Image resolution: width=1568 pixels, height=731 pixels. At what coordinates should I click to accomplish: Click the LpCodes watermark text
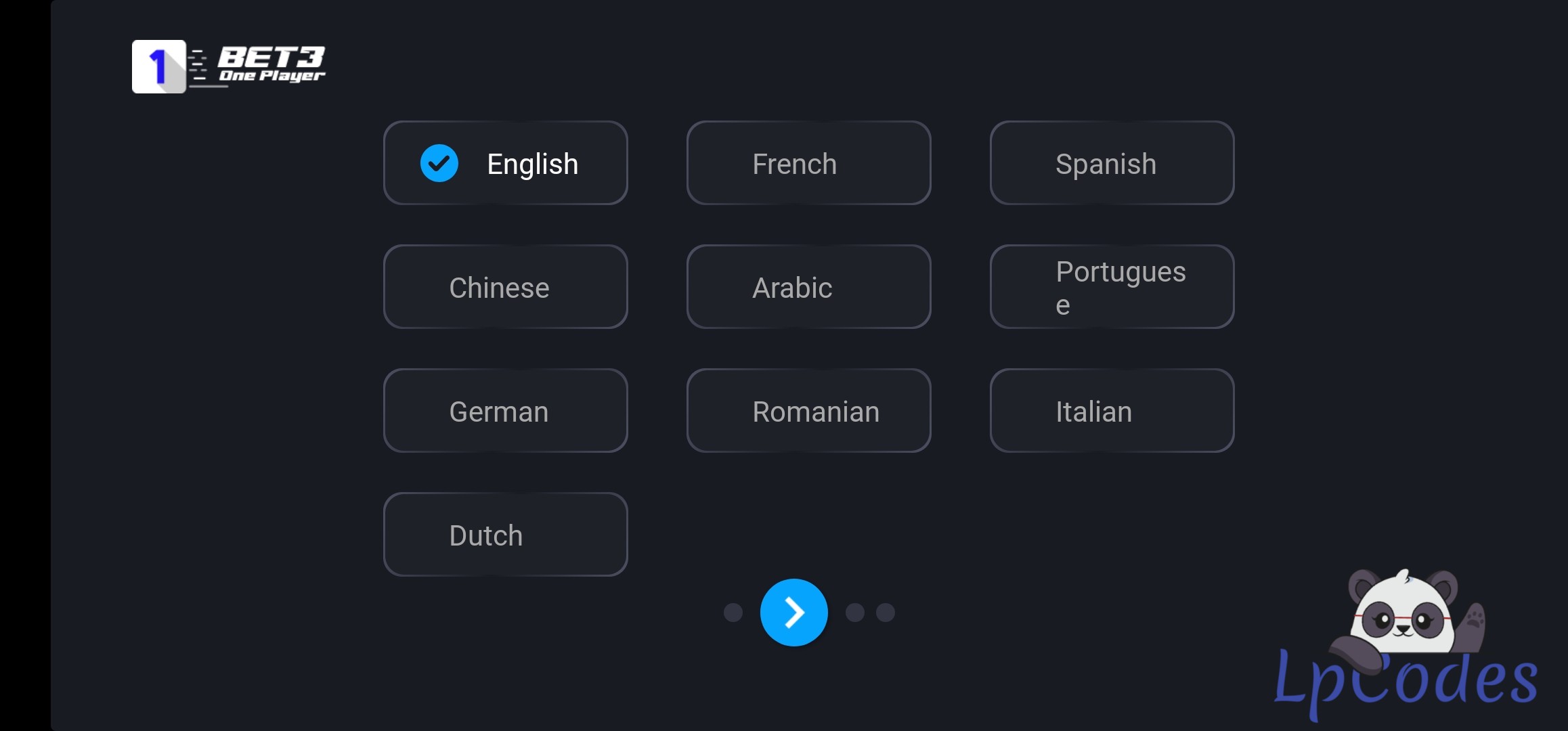click(x=1405, y=680)
